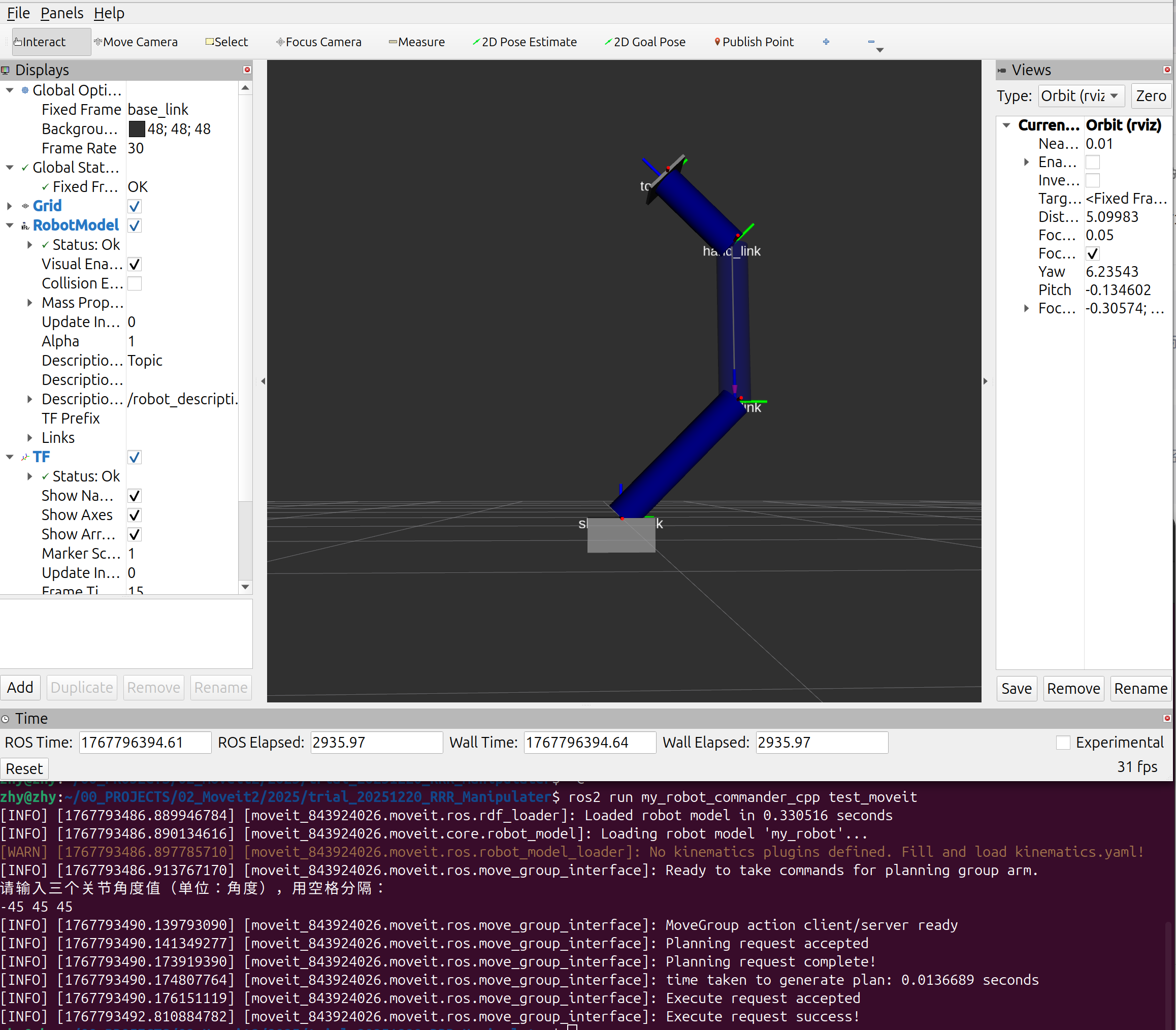Open the Orbit view type dropdown
This screenshot has width=1176, height=1030.
1080,96
